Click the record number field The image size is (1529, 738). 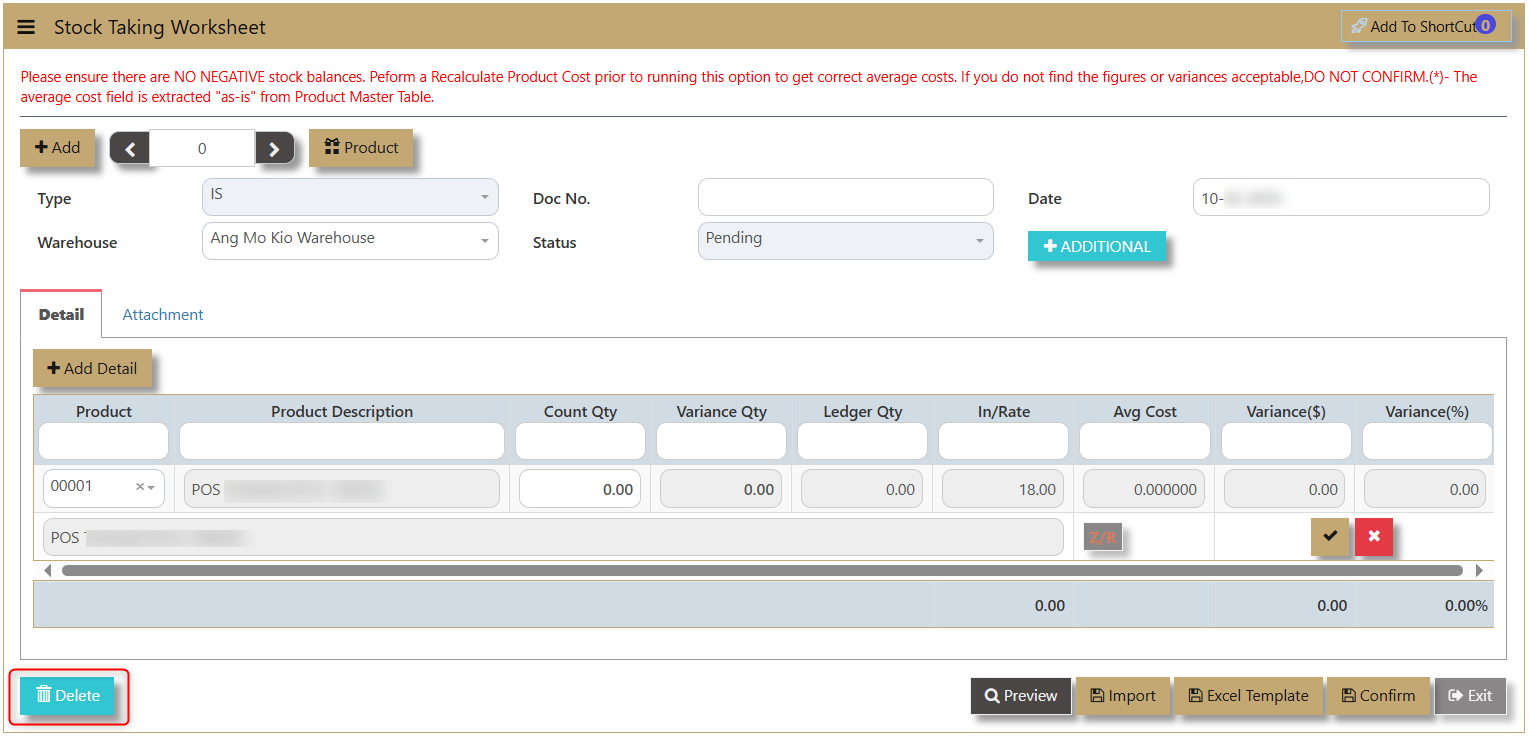[x=202, y=149]
